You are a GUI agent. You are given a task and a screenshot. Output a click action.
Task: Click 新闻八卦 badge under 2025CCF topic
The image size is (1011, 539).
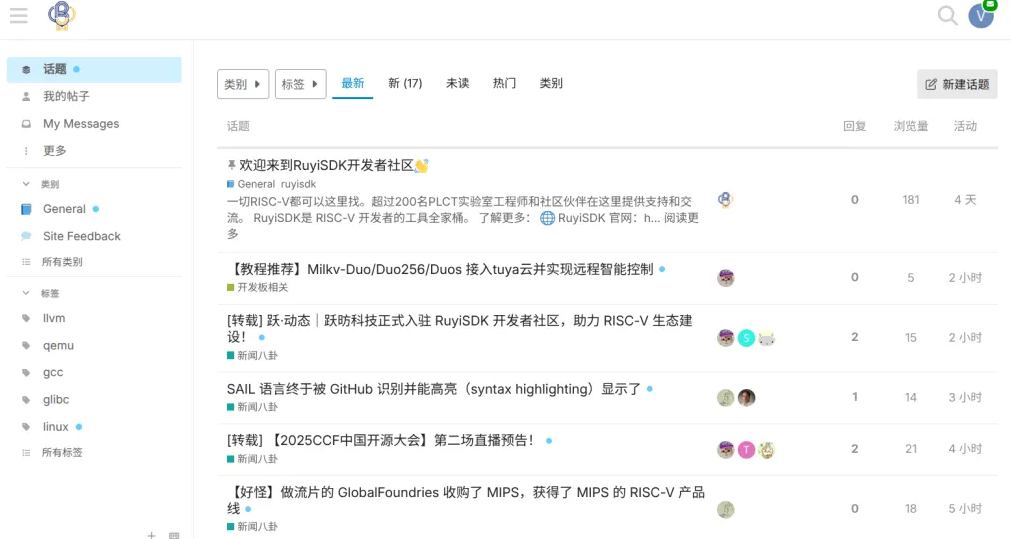tap(253, 459)
